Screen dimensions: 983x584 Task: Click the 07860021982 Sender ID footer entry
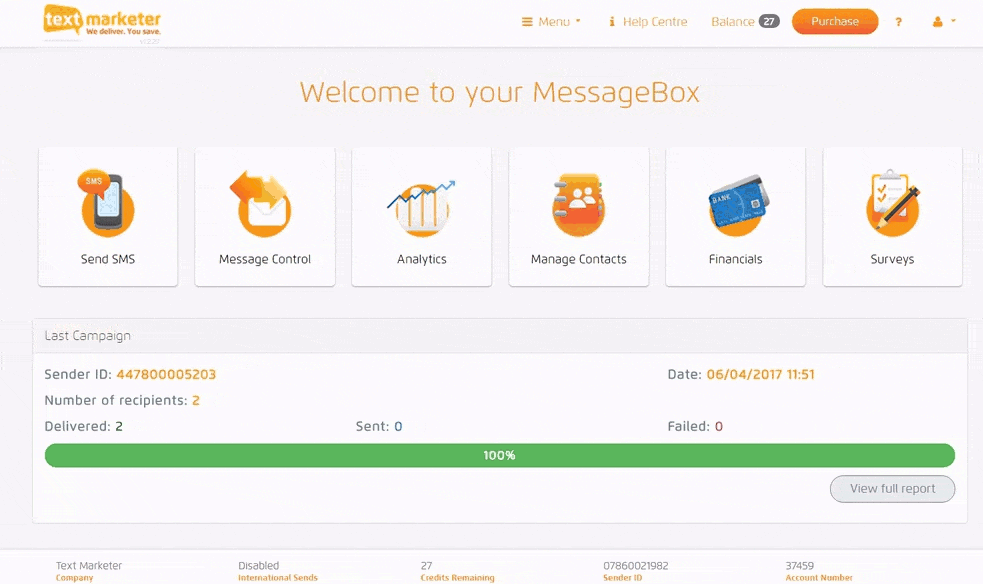636,571
